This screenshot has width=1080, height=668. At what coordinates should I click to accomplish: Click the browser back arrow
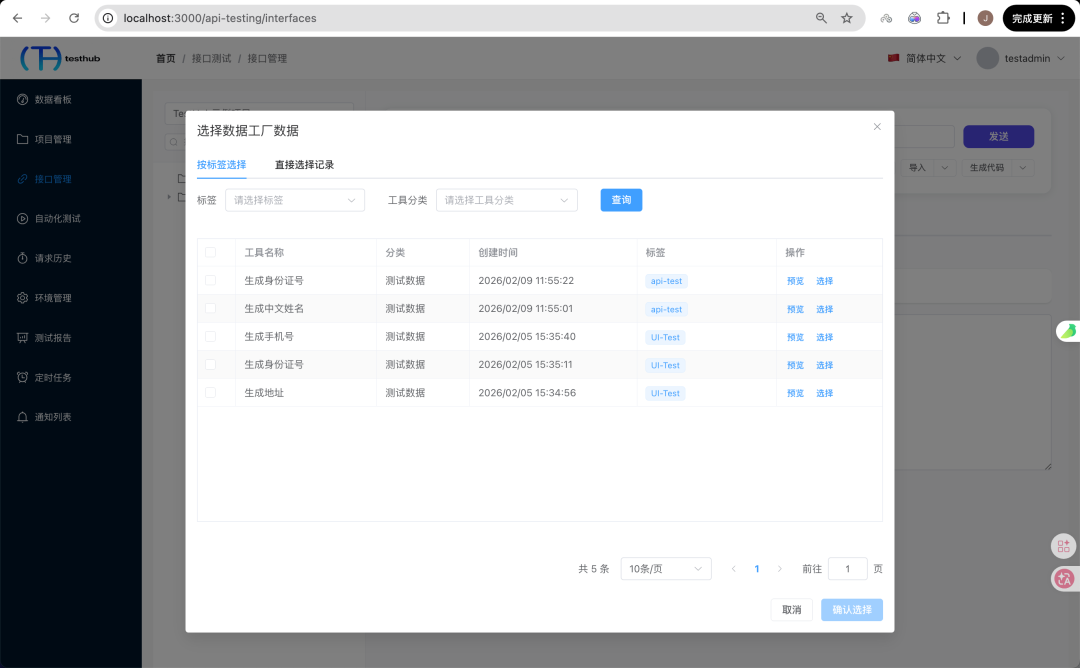[x=17, y=18]
